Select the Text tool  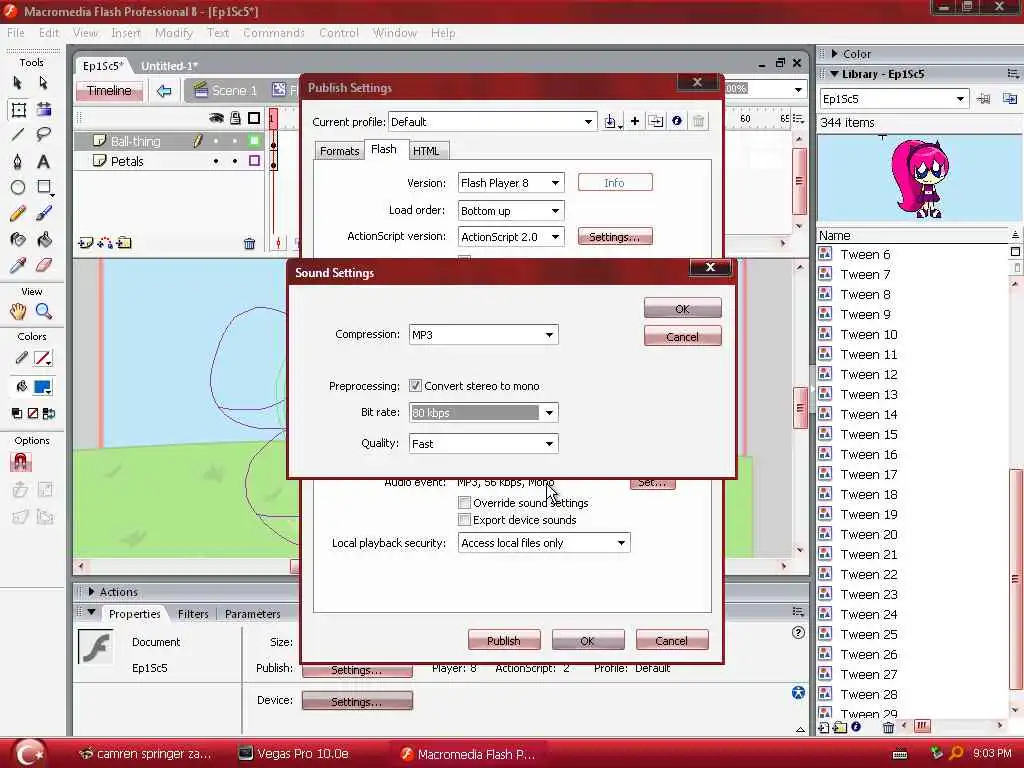[x=43, y=161]
